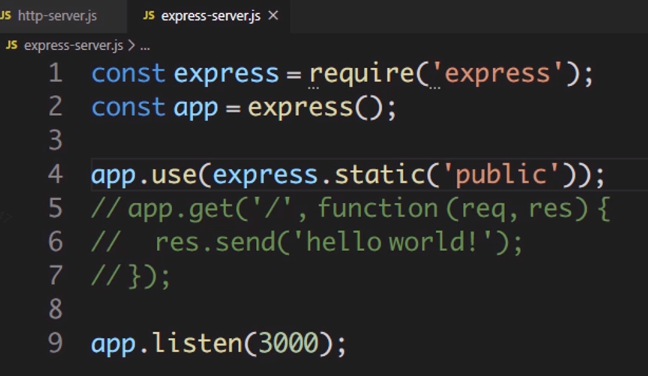Click 'app' at start of line 4
The image size is (648, 376).
(x=113, y=176)
